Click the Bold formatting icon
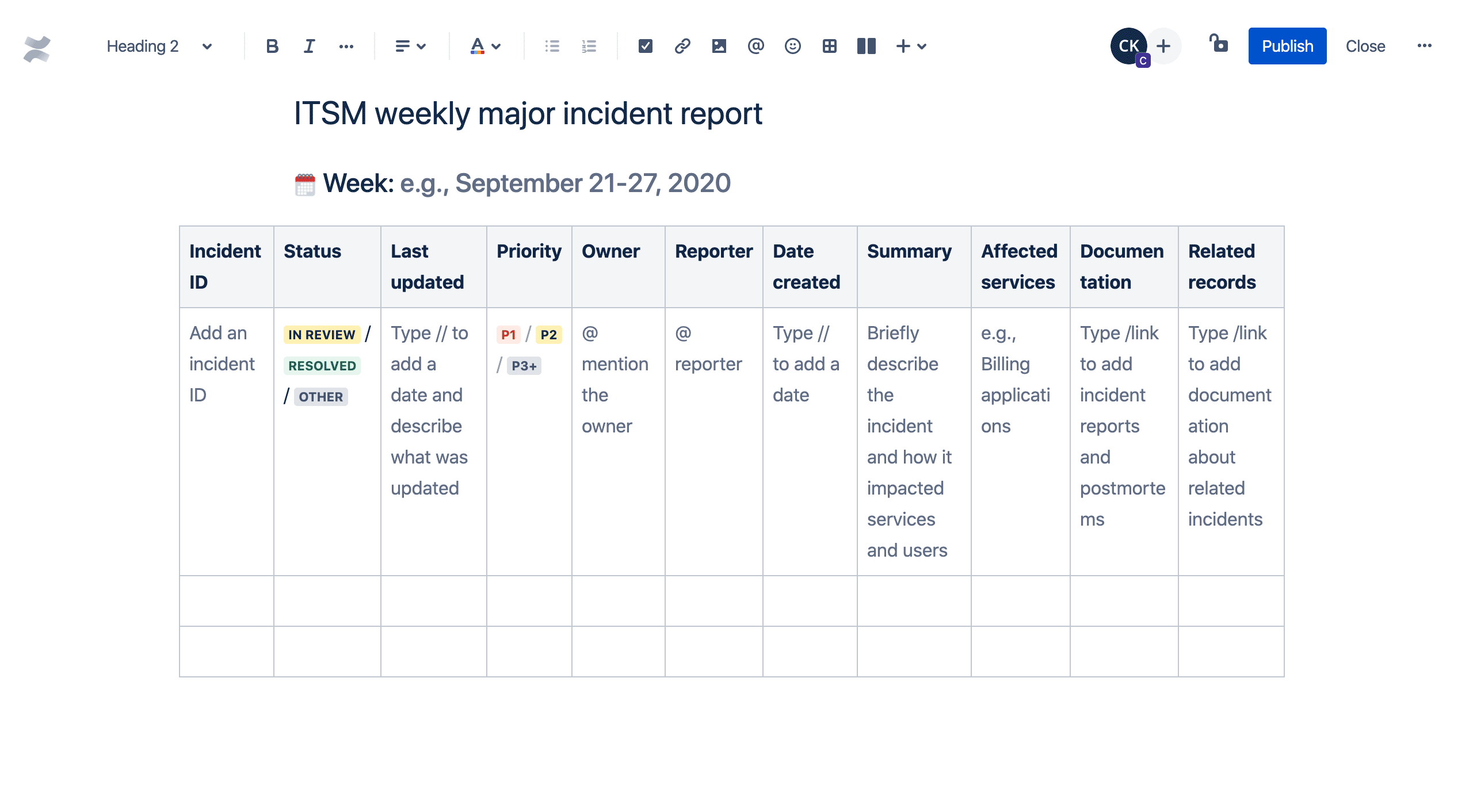The width and height of the screenshot is (1473, 812). [x=271, y=46]
